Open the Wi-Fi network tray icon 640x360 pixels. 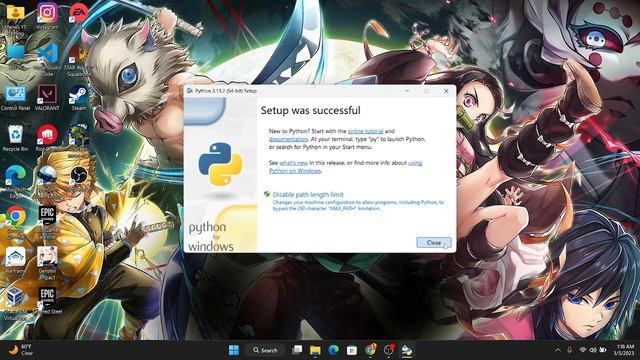[x=582, y=350]
